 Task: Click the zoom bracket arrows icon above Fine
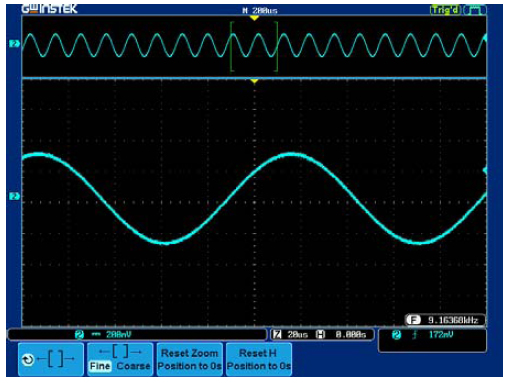[x=120, y=352]
